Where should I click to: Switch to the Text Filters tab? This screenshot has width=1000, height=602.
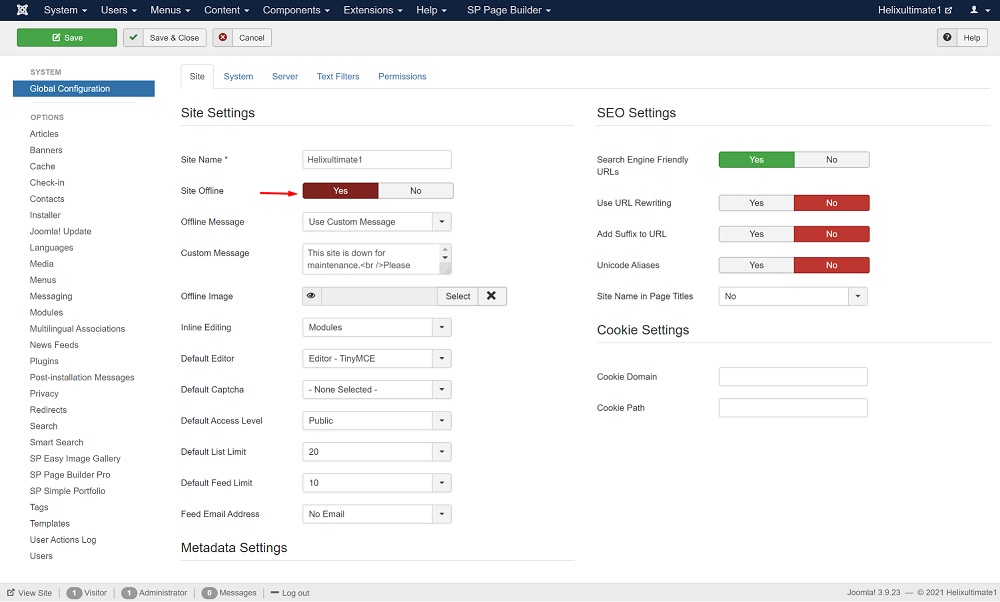[338, 76]
